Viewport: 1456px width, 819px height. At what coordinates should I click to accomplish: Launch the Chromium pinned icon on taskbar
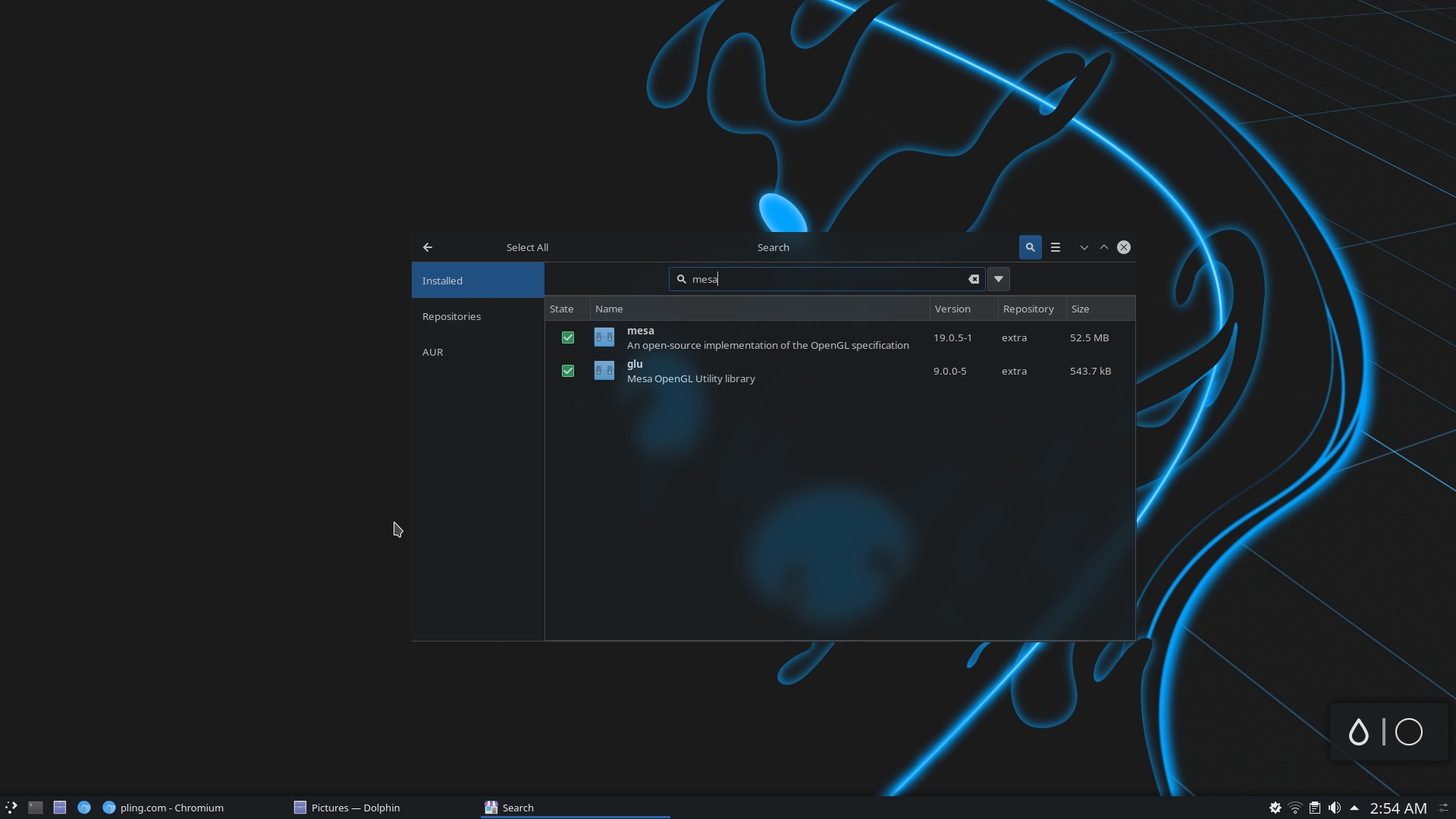tap(84, 808)
